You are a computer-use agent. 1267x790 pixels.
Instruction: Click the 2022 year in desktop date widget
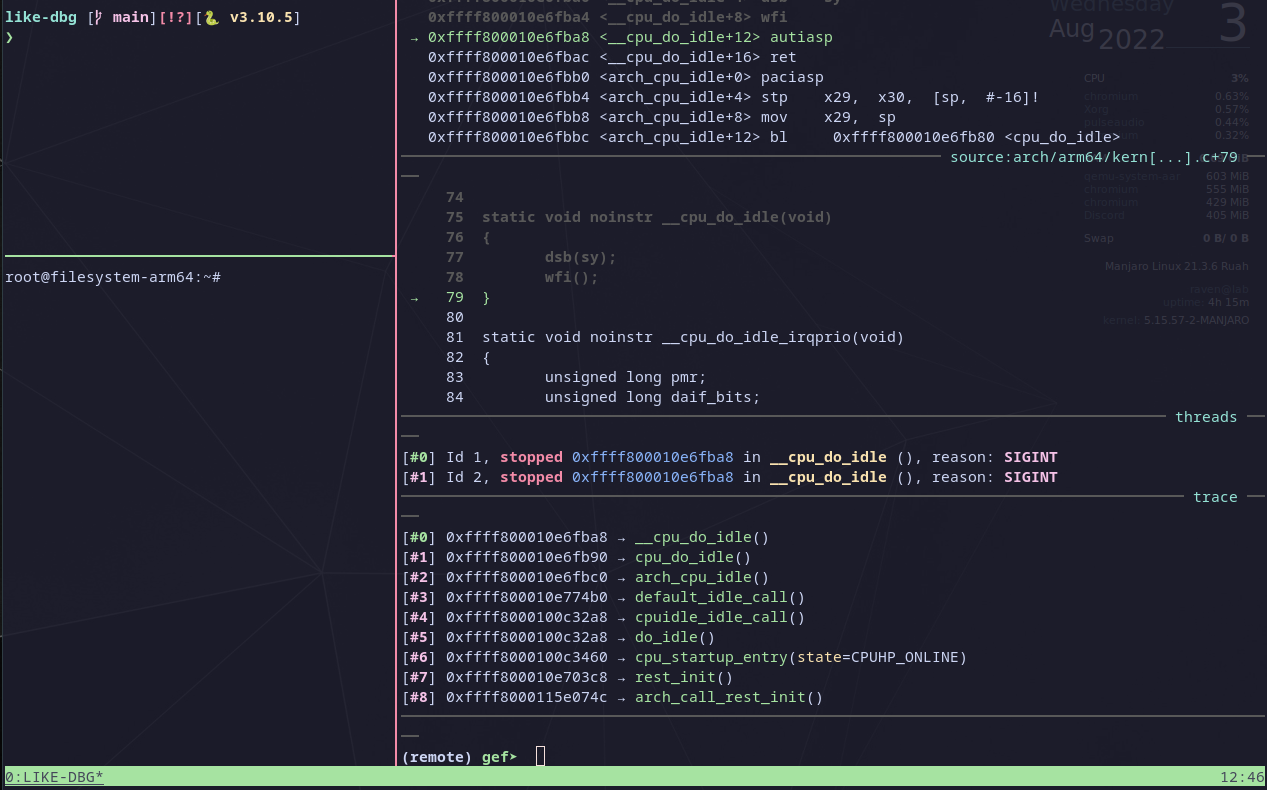(1131, 39)
